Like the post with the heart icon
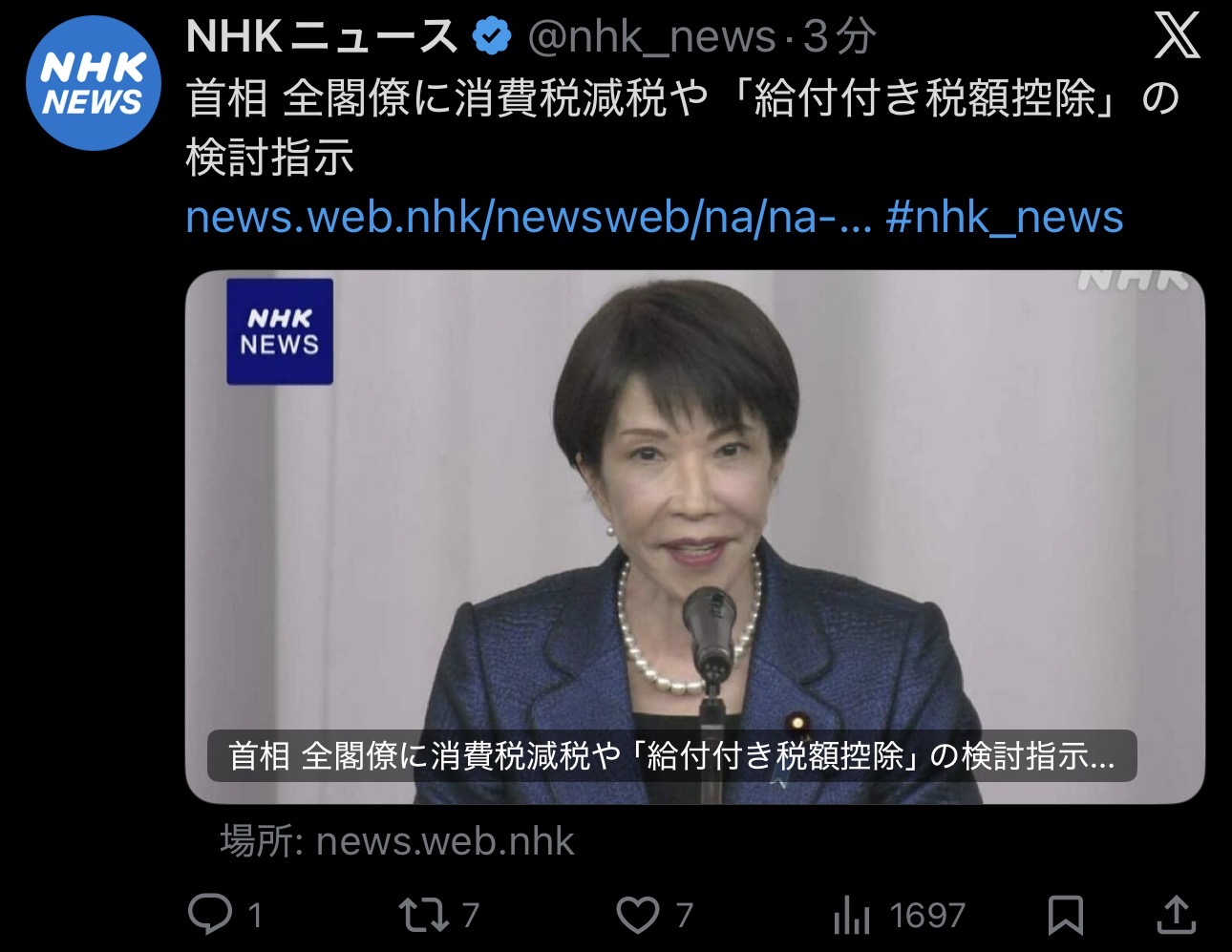Screen dimensions: 1232x952 [637, 915]
